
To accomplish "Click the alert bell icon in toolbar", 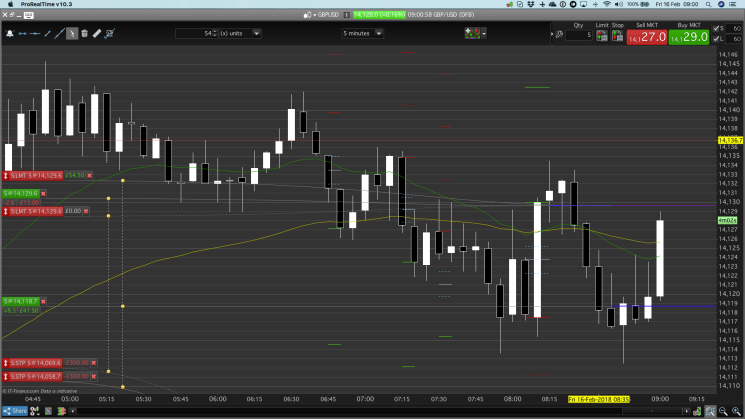I will pos(9,33).
